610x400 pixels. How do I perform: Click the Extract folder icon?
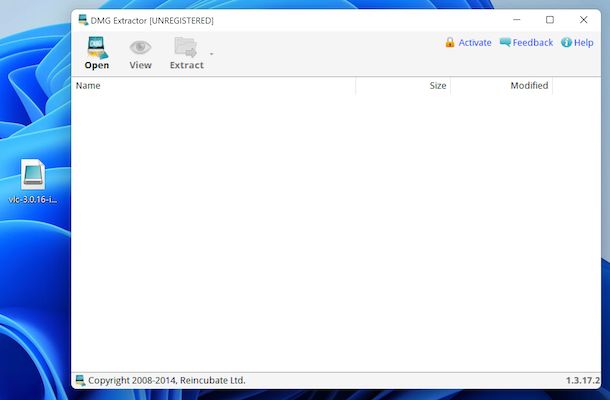(186, 47)
